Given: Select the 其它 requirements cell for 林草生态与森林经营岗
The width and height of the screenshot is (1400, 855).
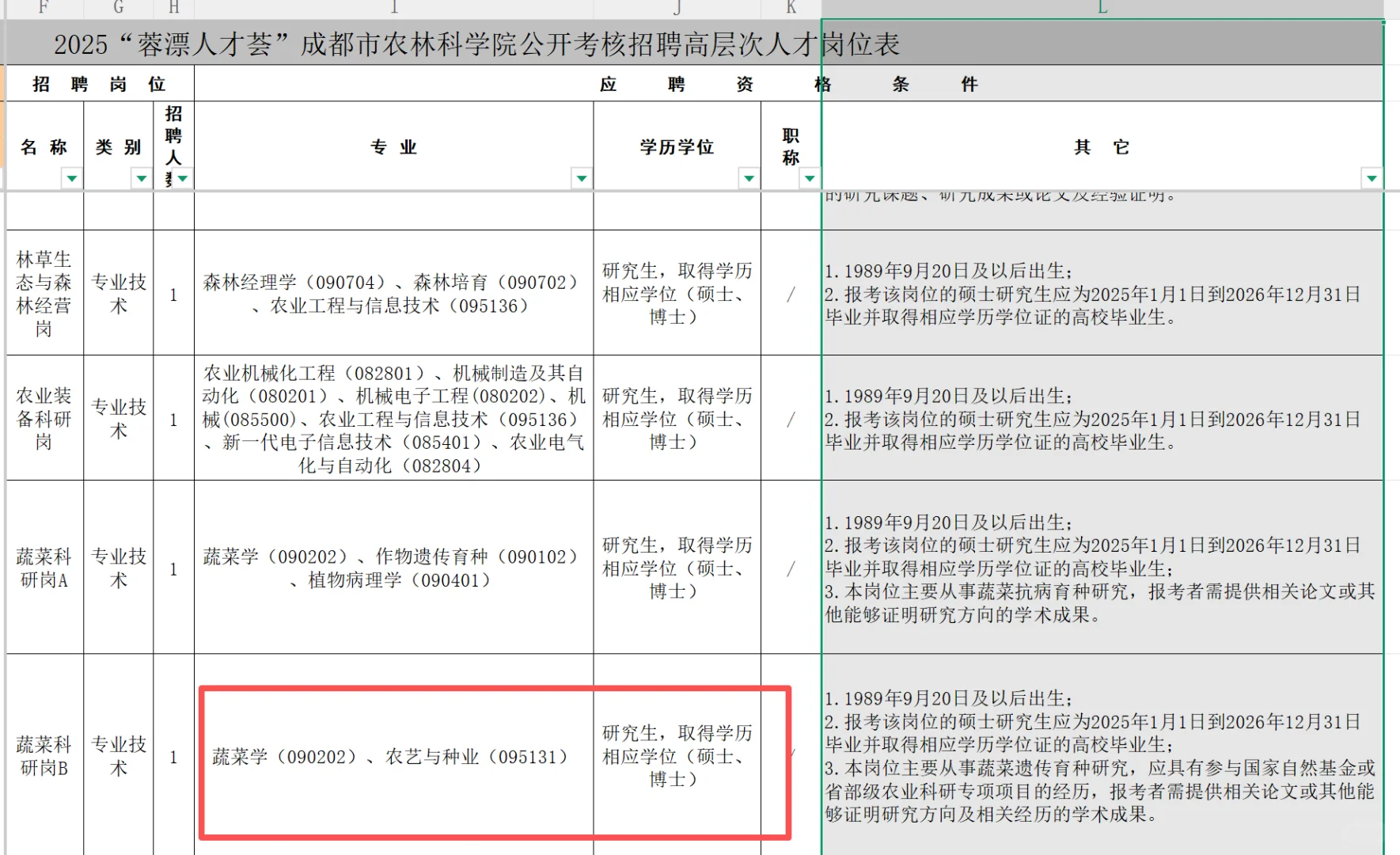Looking at the screenshot, I should [1102, 293].
